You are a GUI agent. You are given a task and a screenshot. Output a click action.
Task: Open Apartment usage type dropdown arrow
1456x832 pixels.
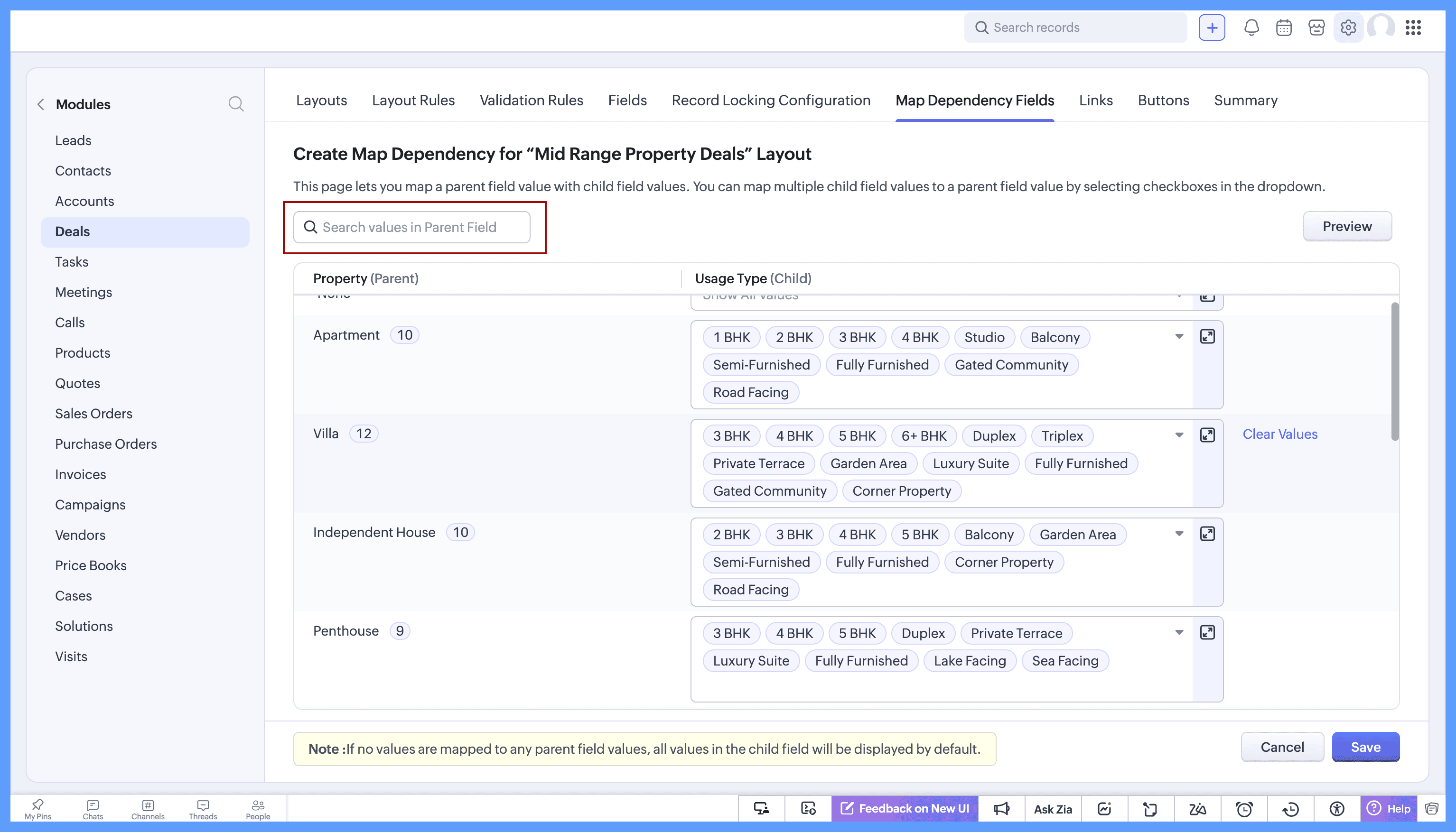click(x=1179, y=337)
